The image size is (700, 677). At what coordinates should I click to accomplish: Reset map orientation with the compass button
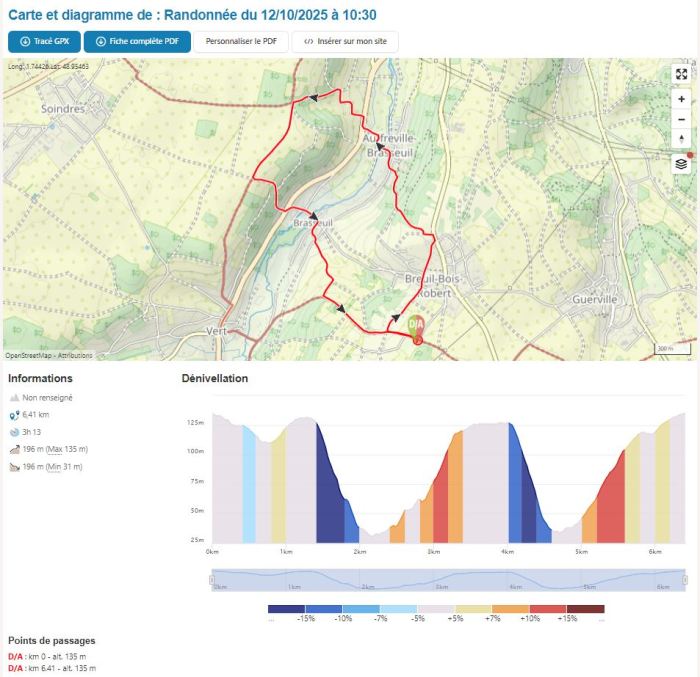pyautogui.click(x=681, y=139)
